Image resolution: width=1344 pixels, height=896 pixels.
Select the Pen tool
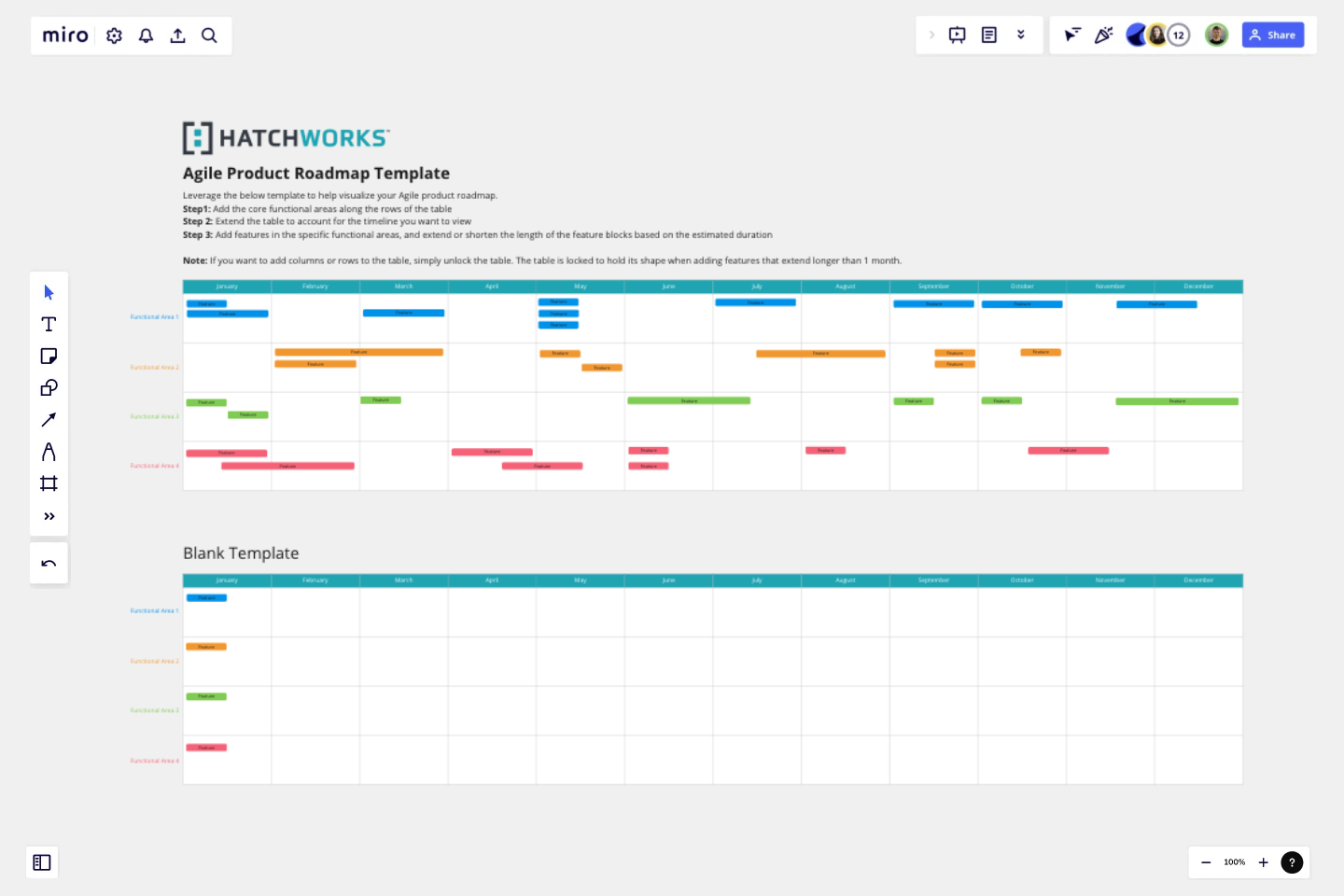[49, 452]
